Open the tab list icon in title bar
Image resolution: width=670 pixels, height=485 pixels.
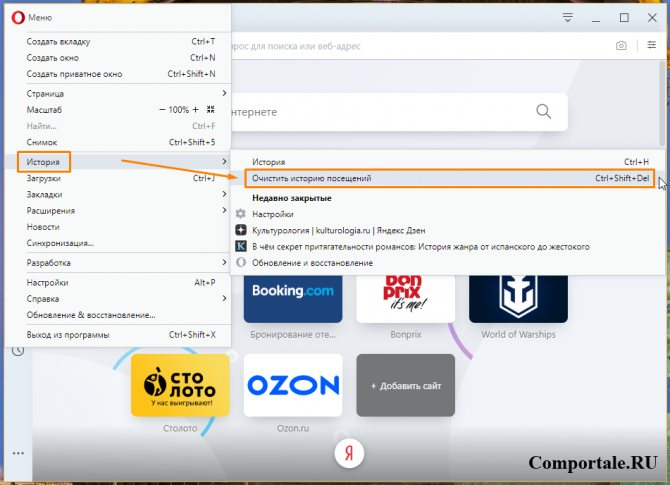(x=567, y=18)
